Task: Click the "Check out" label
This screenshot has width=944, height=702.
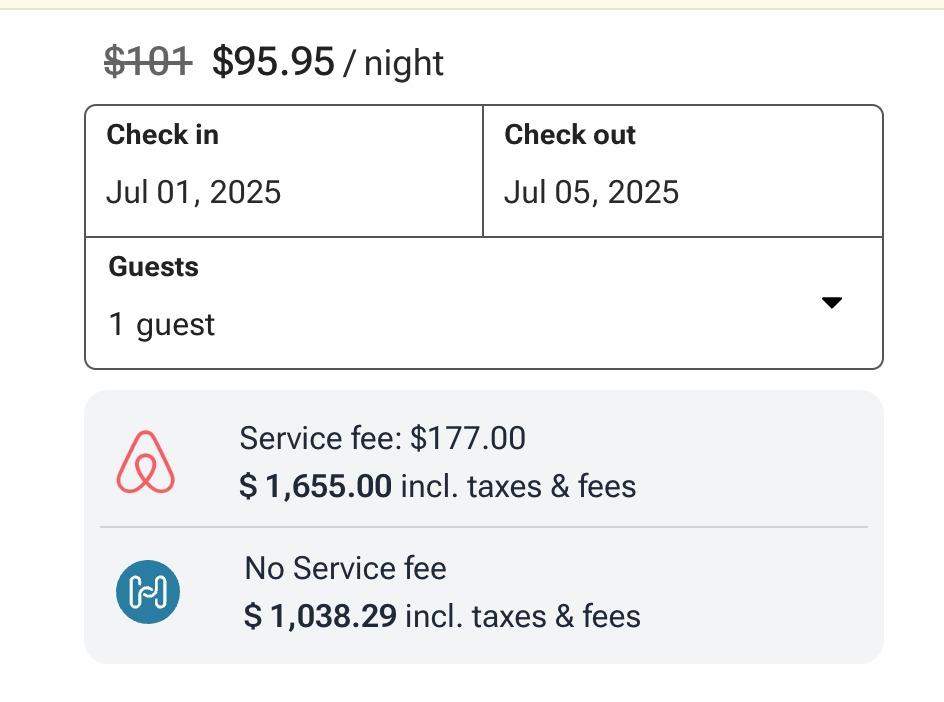Action: 570,135
